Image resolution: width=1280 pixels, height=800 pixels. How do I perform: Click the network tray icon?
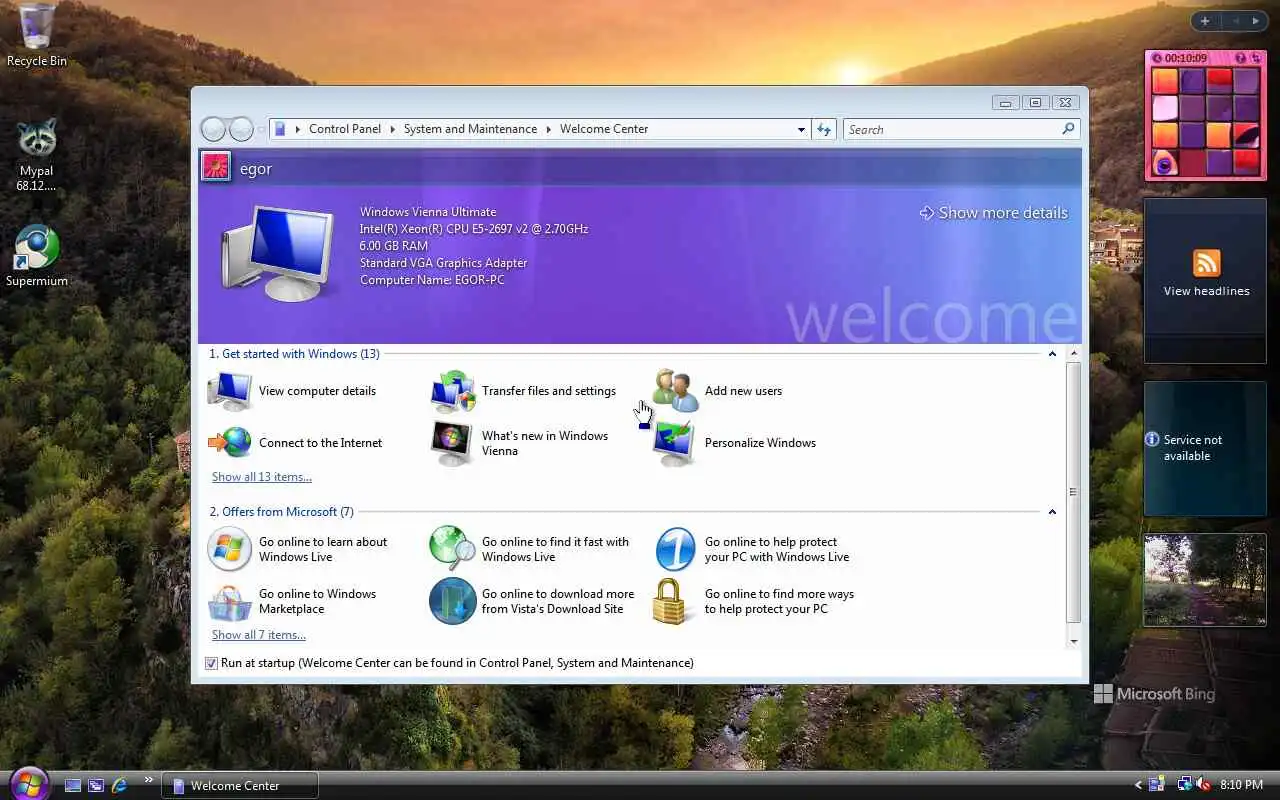tap(1185, 785)
